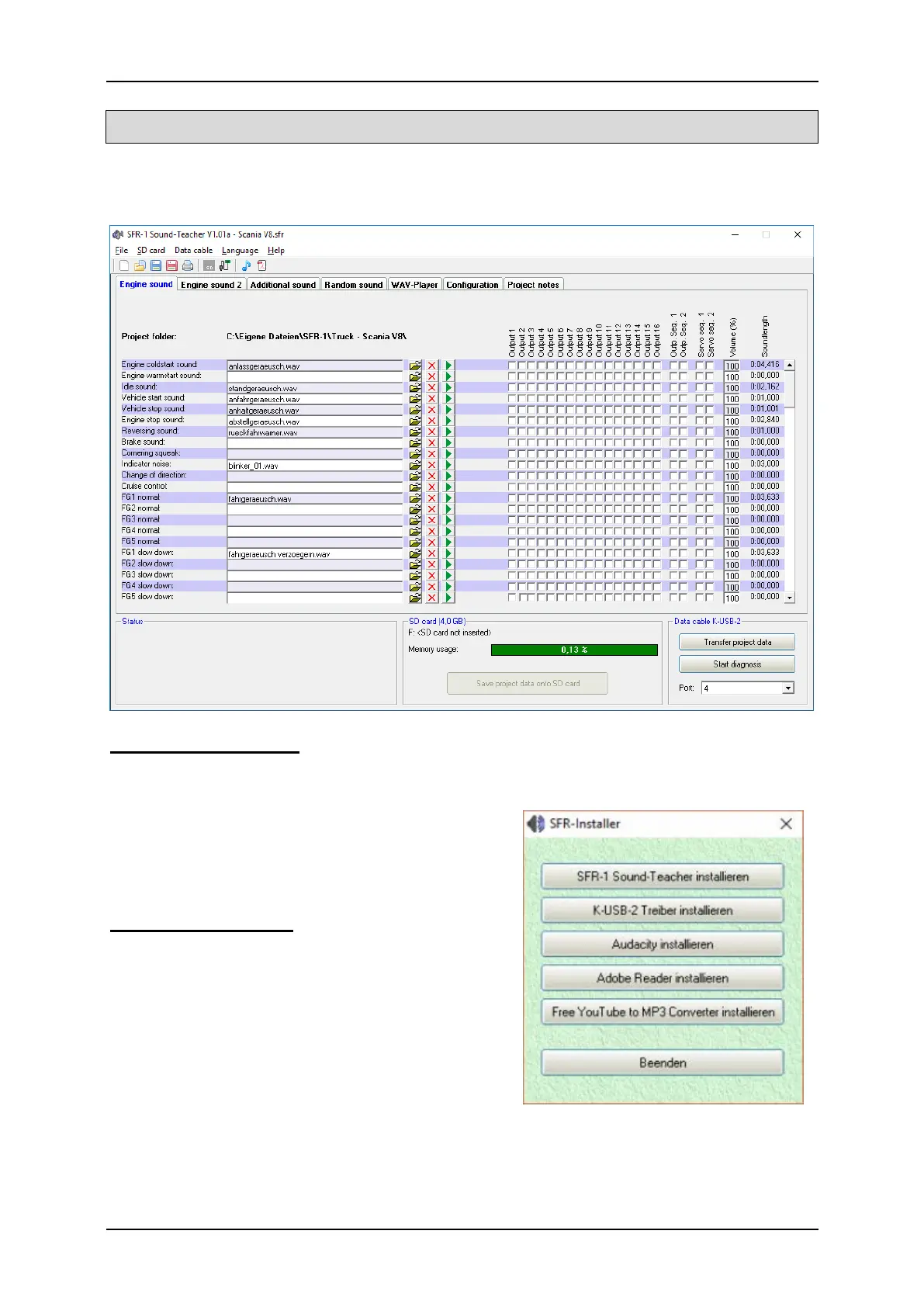Delete the Brake sound file

[432, 443]
